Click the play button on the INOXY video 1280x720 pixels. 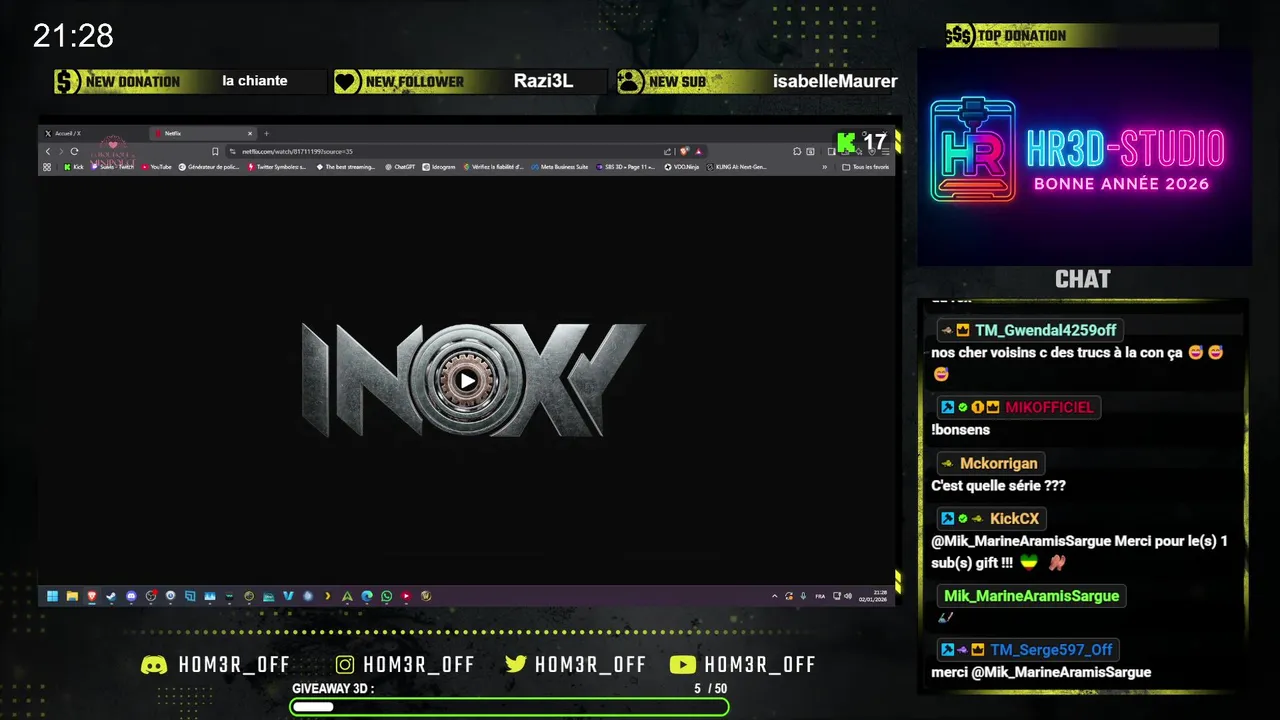[467, 380]
